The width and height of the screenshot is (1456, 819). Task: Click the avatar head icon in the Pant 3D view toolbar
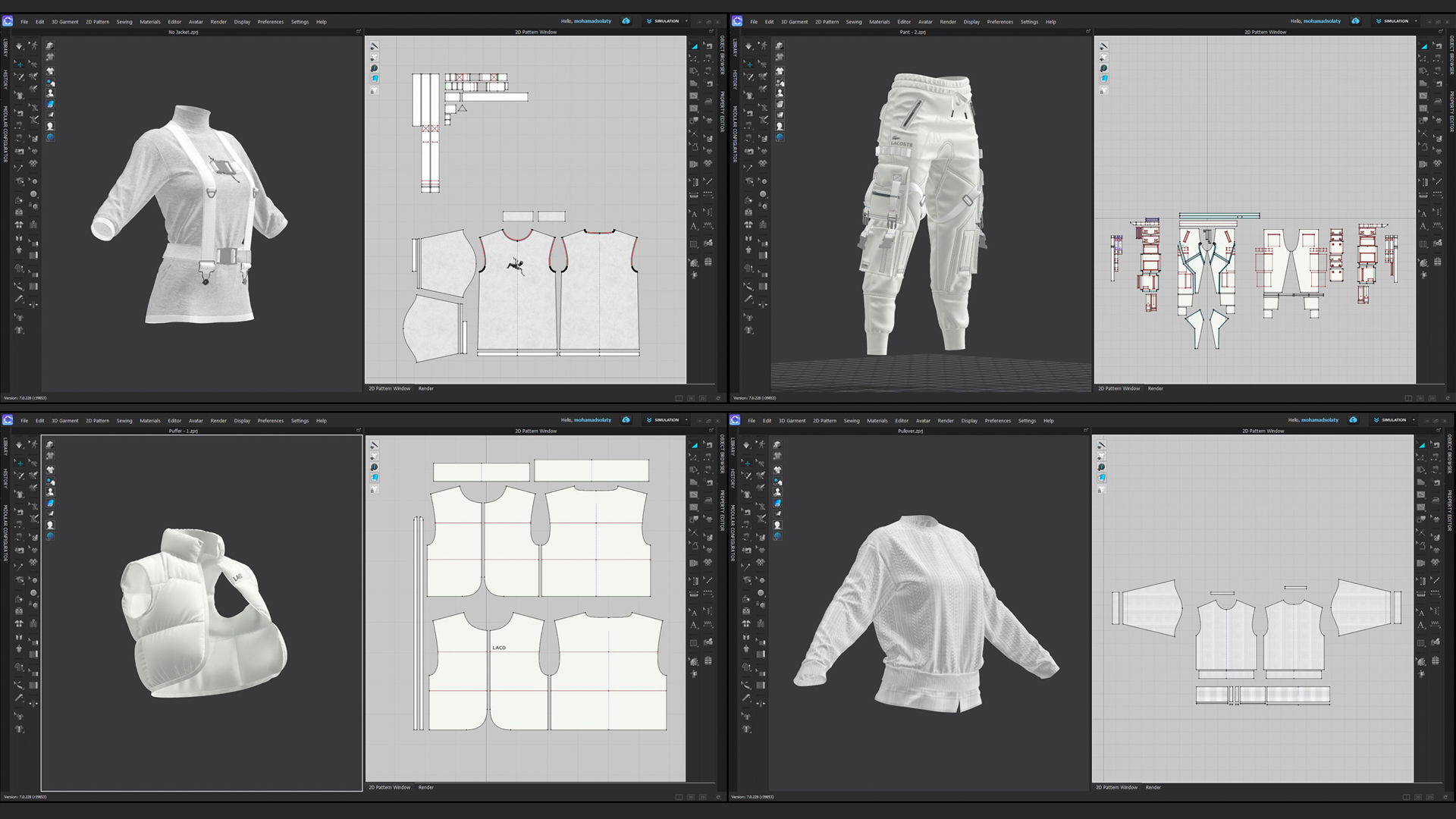(780, 126)
